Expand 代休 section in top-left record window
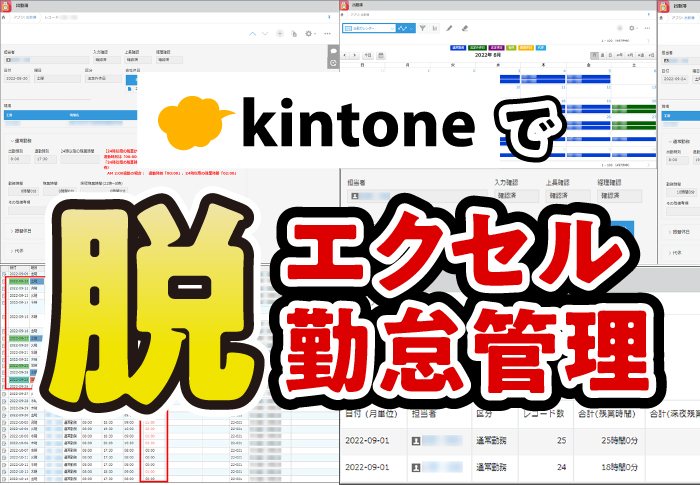Screen dimensions: 700x485 pos(17,251)
